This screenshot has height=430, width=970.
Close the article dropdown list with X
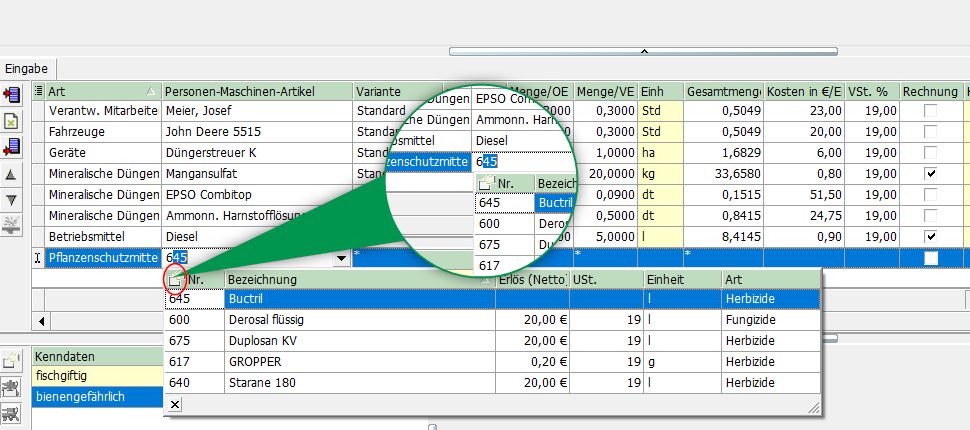coord(174,404)
